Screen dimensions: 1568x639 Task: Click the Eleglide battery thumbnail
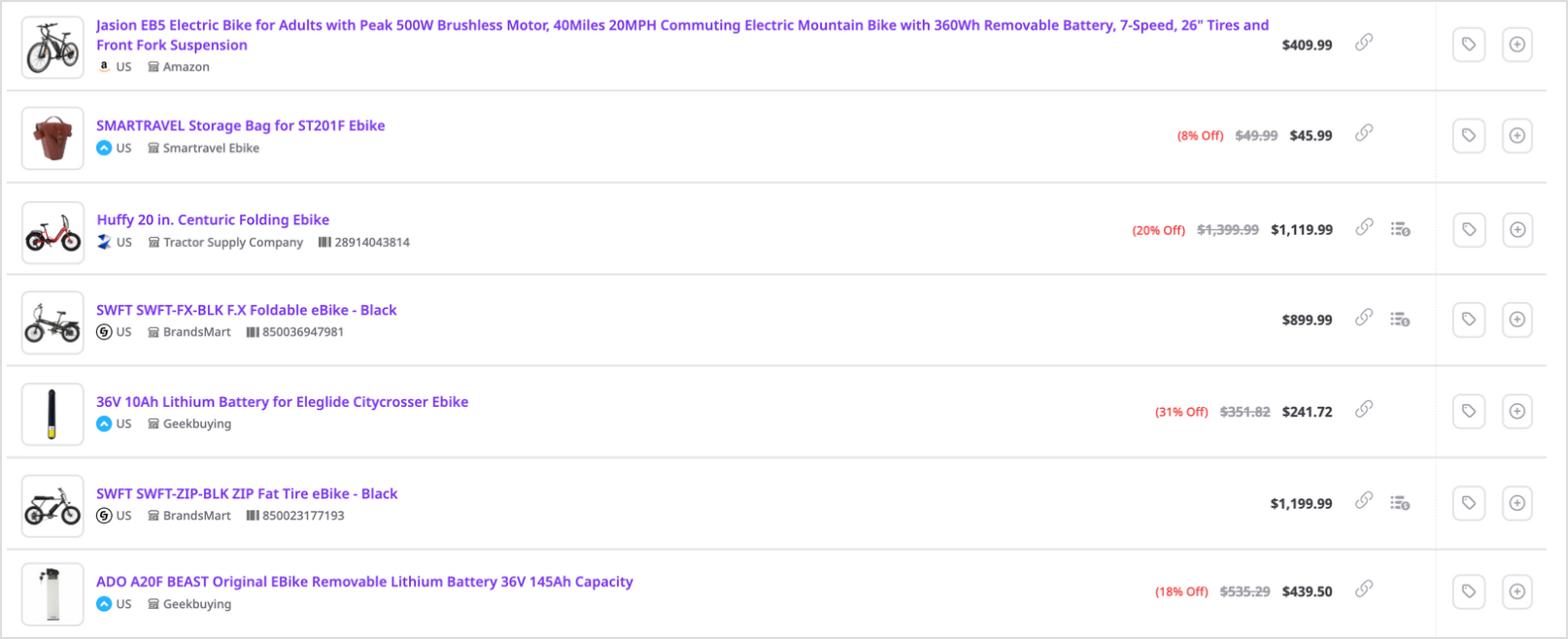click(x=52, y=414)
